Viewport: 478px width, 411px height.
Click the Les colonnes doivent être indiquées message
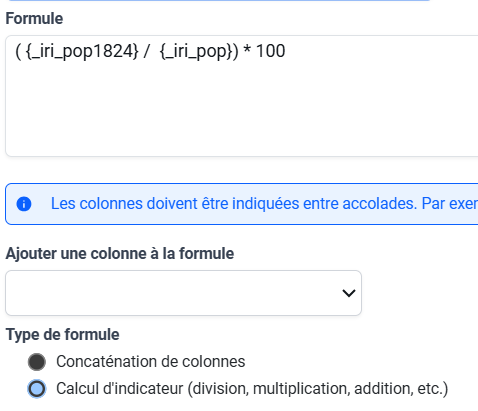[x=264, y=204]
